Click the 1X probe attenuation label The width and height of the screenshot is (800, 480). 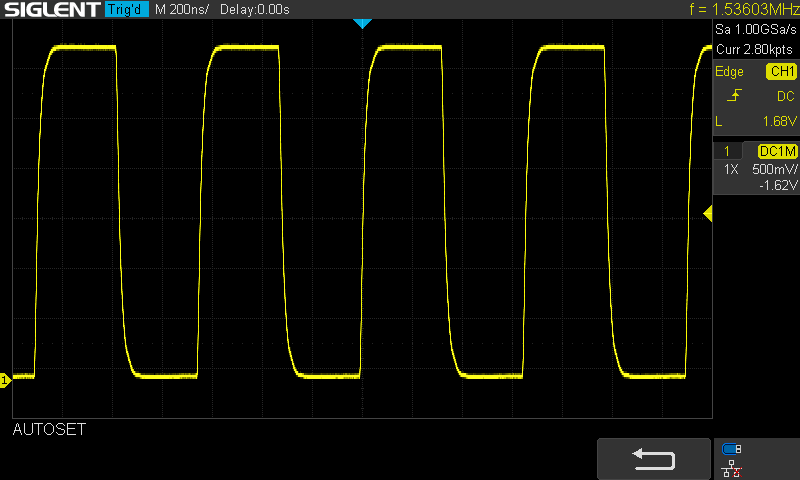[x=731, y=169]
